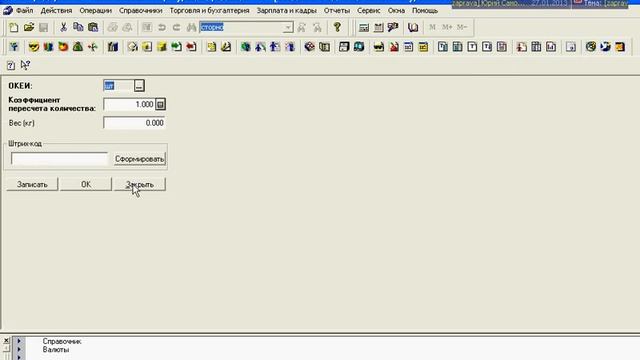
Task: Click the pencil-on-note toolbar icon
Action: (226, 47)
